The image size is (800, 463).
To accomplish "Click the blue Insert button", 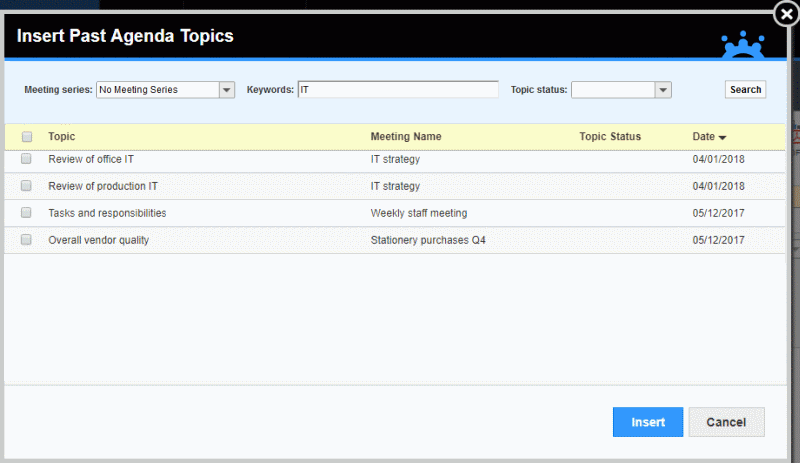I will tap(648, 422).
